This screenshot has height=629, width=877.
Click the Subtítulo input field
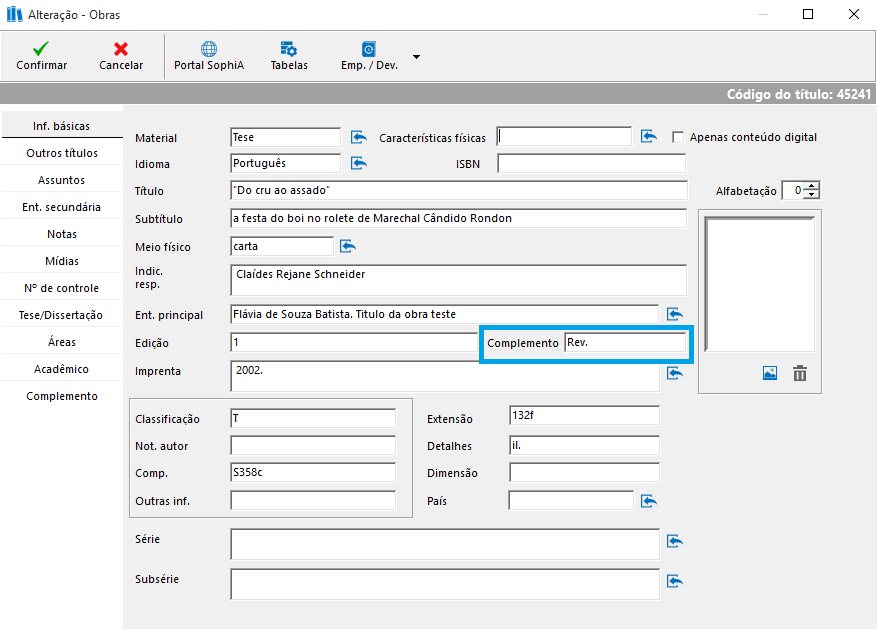[459, 218]
